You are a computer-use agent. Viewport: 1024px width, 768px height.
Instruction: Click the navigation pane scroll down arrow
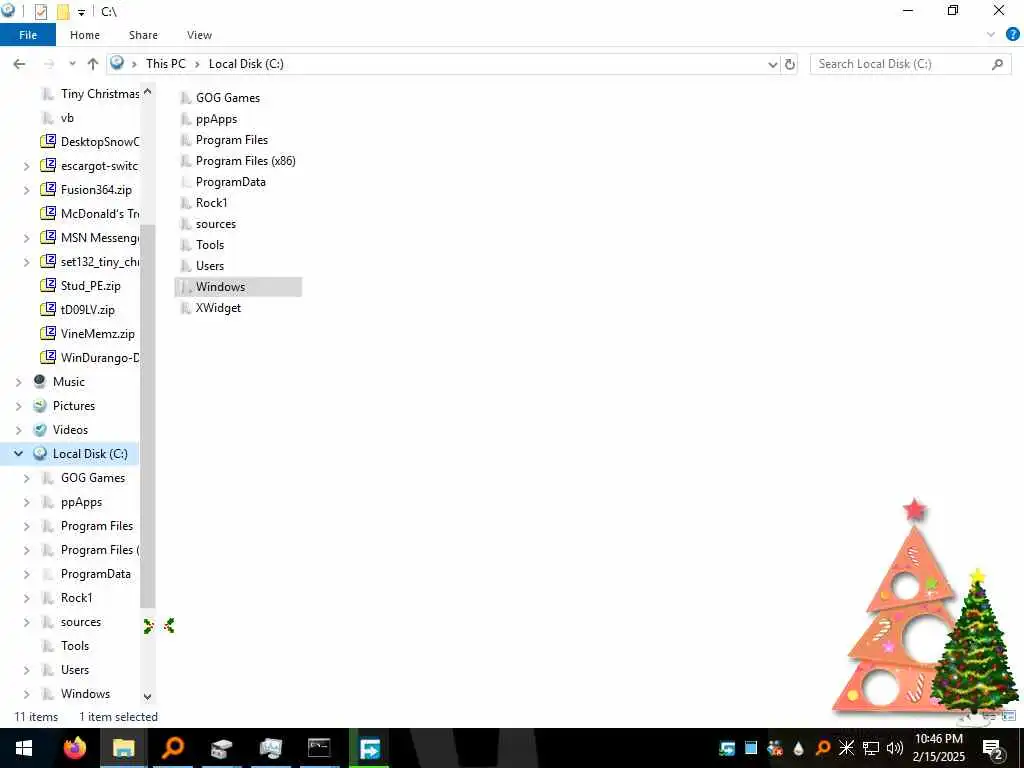(148, 697)
